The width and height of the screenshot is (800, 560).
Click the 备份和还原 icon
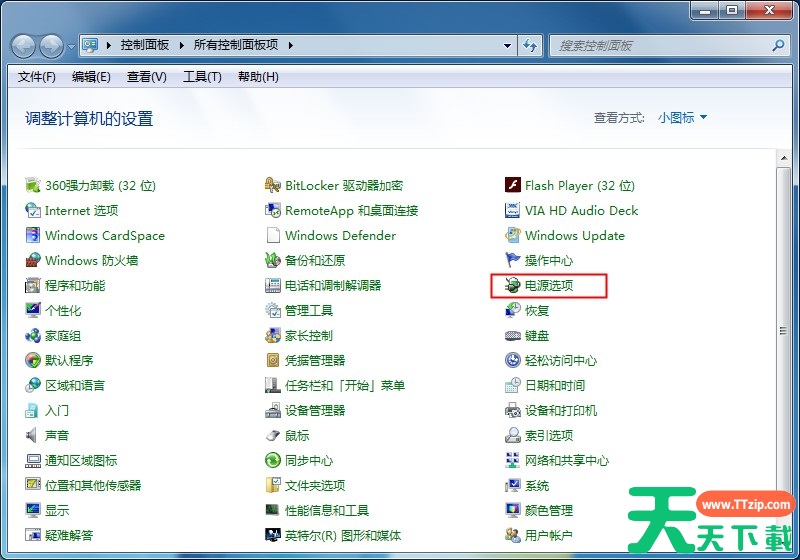coord(273,260)
